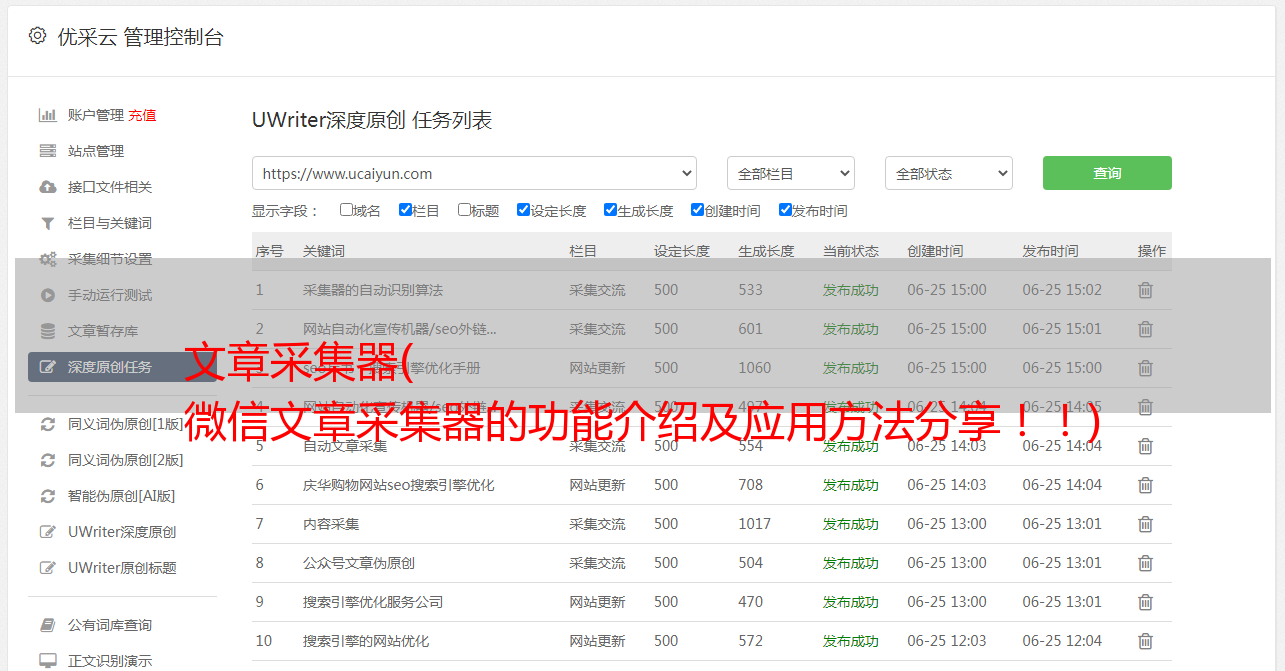Open the 全部状态 filter dropdown
1285x671 pixels.
[948, 173]
